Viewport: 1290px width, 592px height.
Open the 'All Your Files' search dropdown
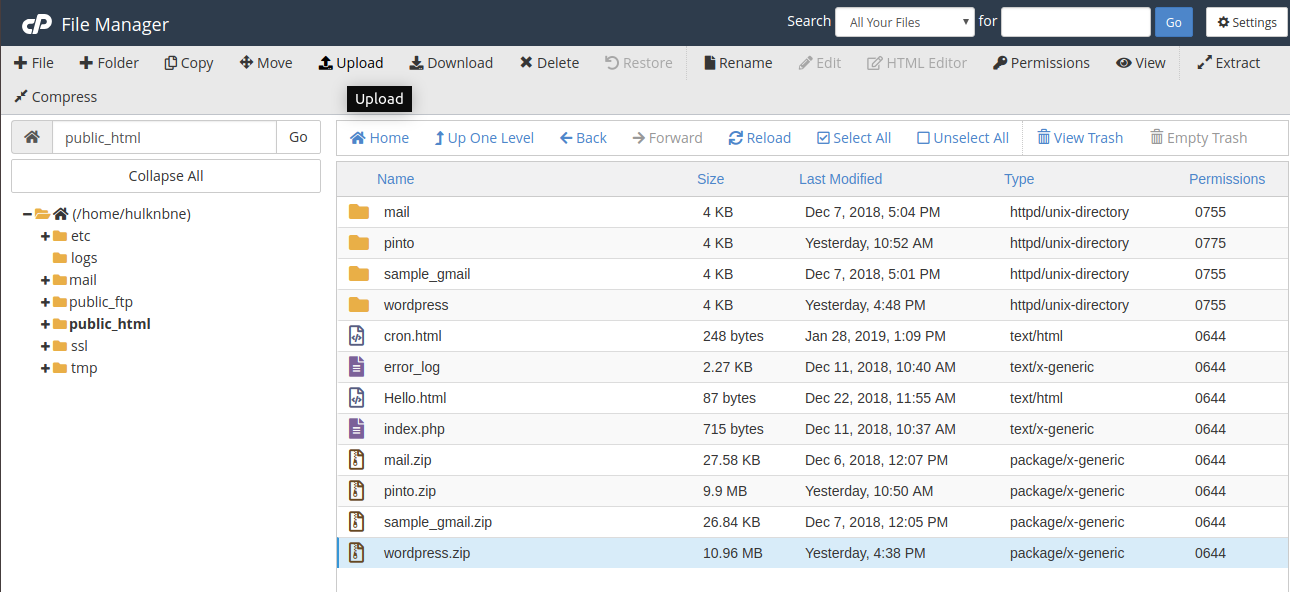(x=904, y=22)
